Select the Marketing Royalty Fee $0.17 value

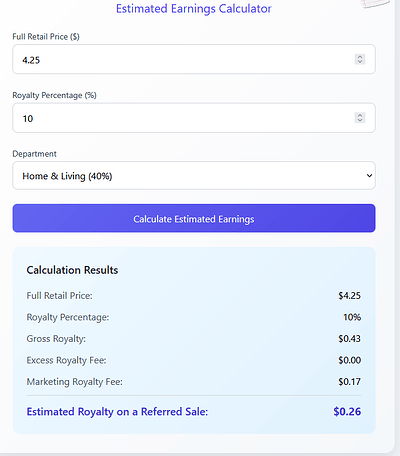[349, 382]
